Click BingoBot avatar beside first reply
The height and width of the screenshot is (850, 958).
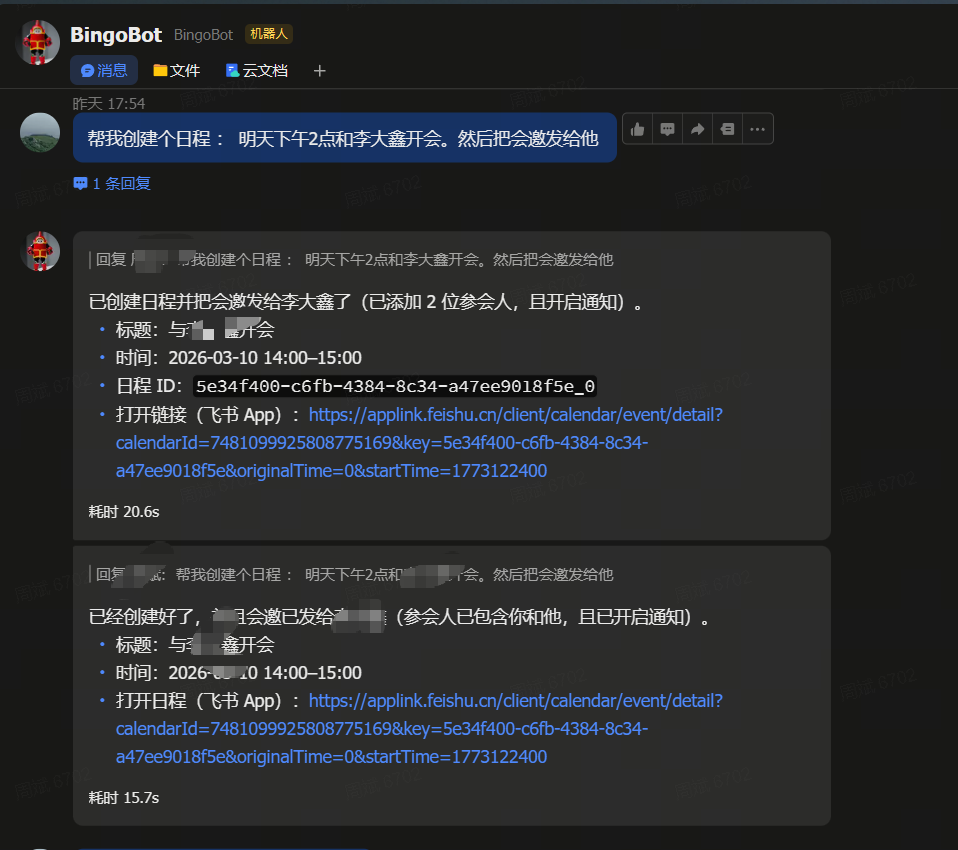40,251
